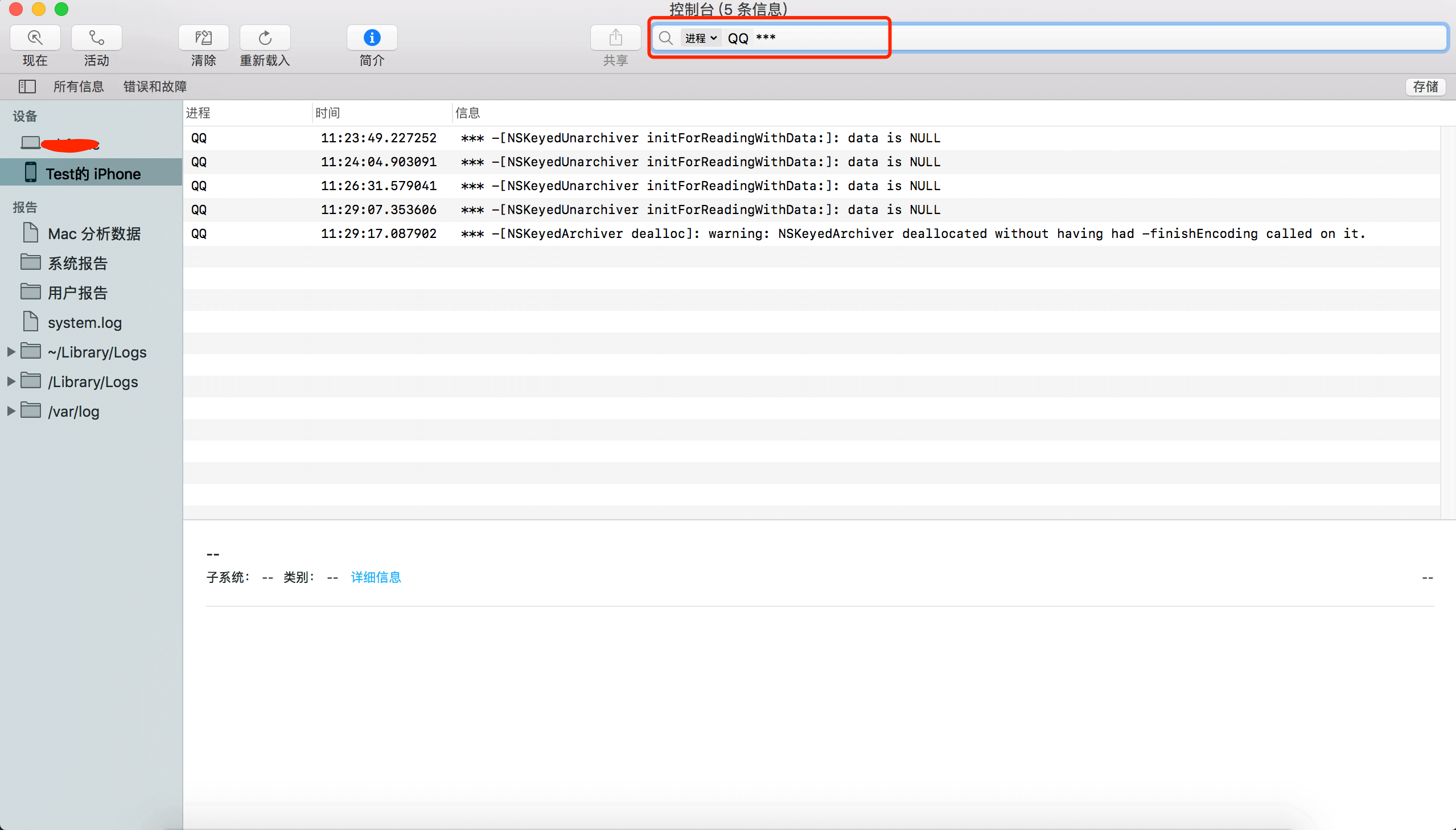Switch to 所有信息 filter tab

coord(78,86)
